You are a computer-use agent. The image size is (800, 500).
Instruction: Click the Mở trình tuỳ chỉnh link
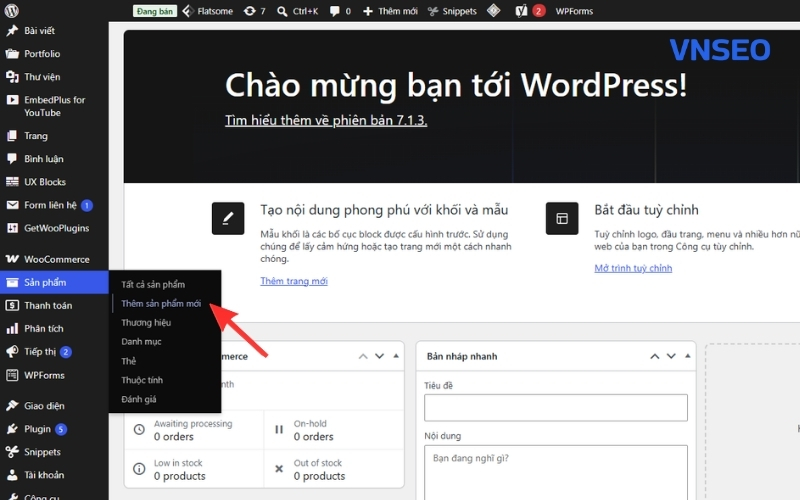(x=633, y=268)
